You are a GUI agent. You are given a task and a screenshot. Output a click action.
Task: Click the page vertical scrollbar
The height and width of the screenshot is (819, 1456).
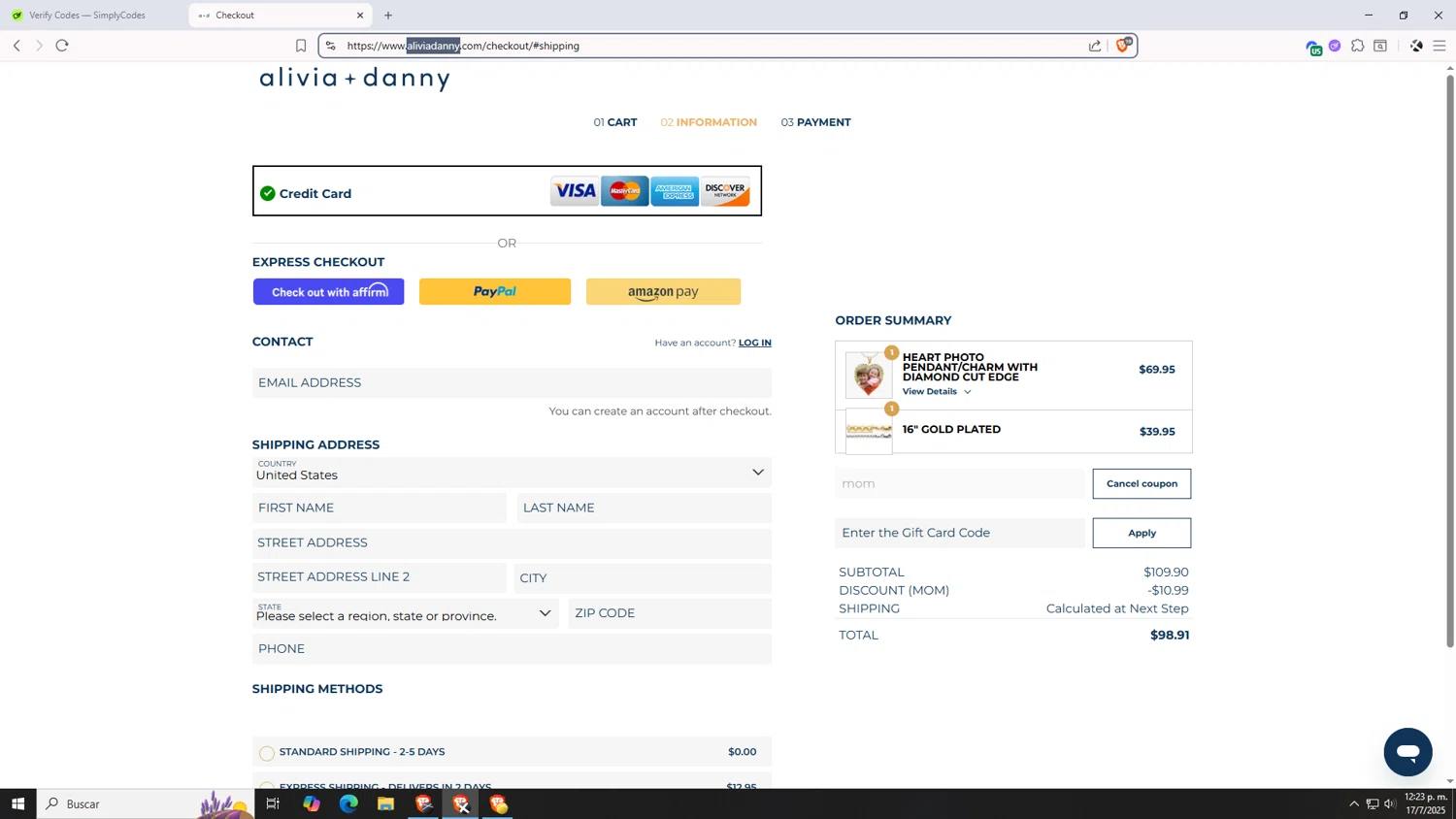[1450, 359]
